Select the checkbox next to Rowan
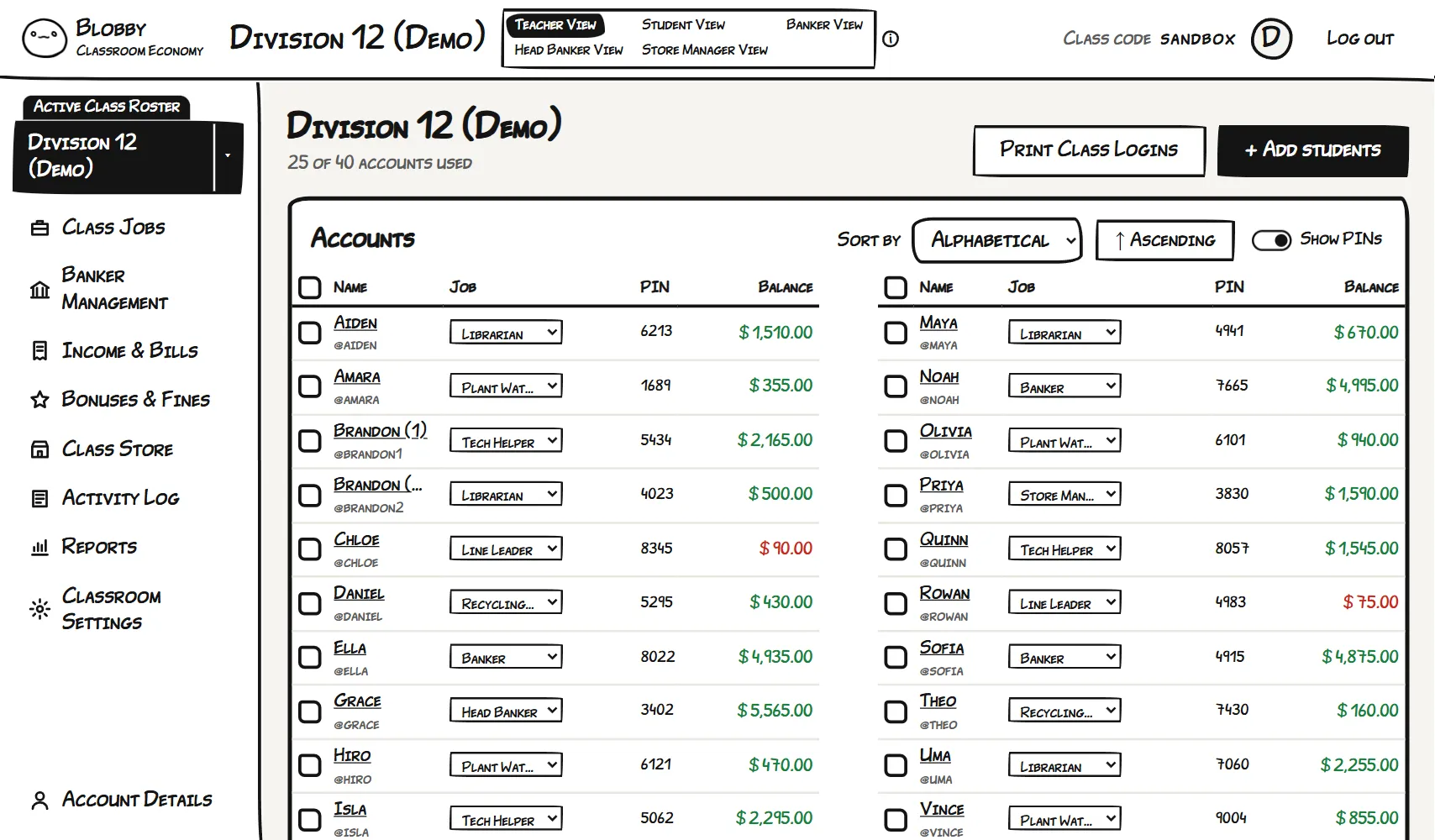Screen dimensions: 1435x840 point(896,603)
